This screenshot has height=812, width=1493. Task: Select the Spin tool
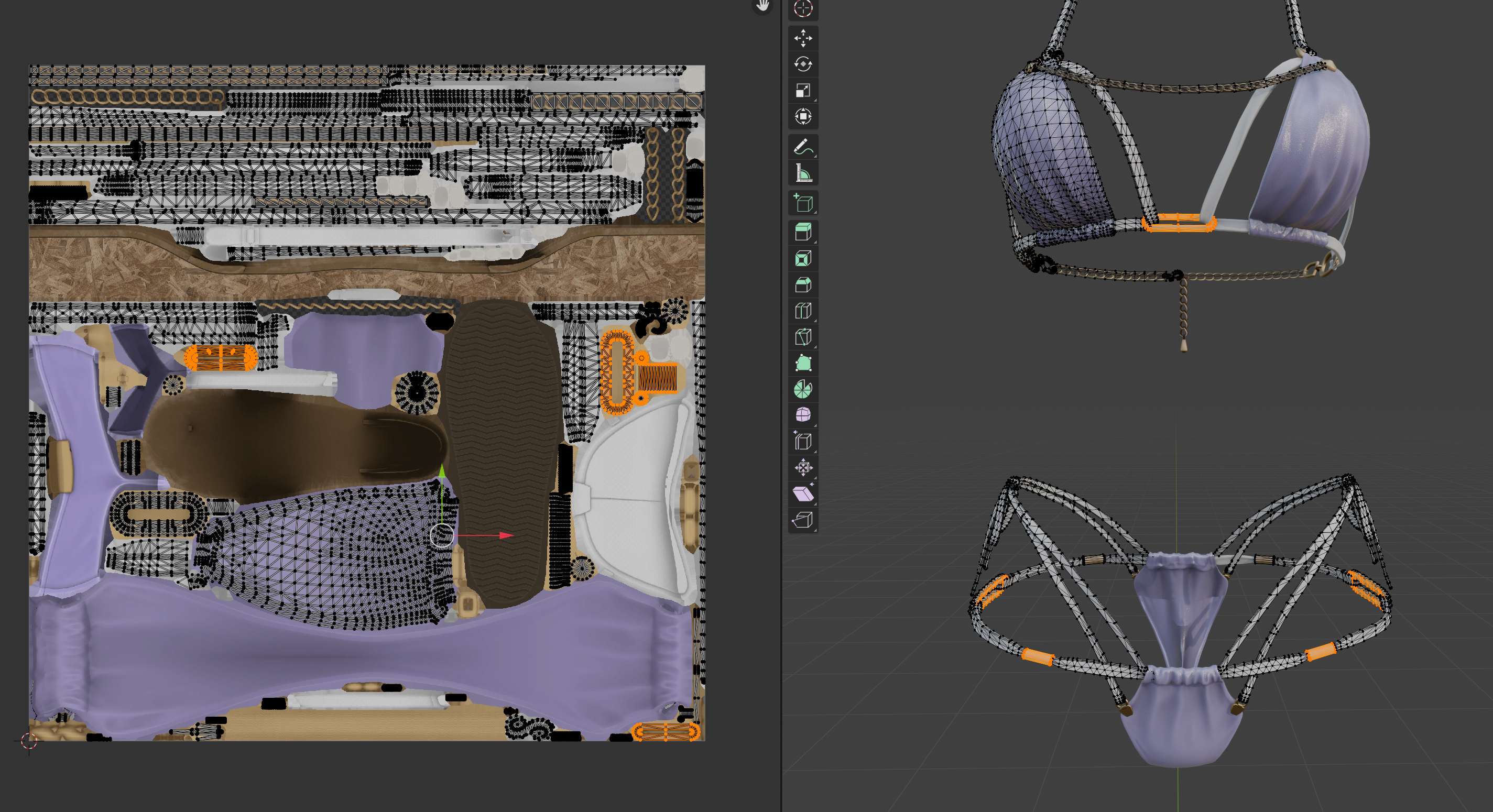tap(803, 389)
